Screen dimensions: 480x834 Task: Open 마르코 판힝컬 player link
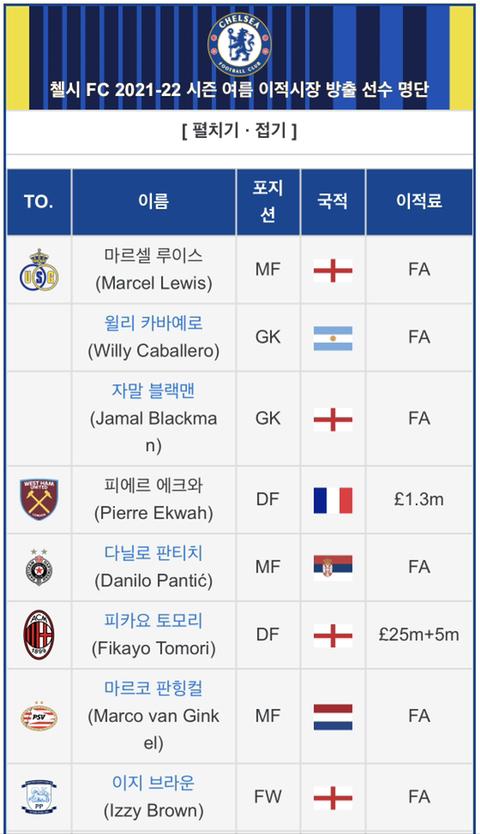pos(154,688)
